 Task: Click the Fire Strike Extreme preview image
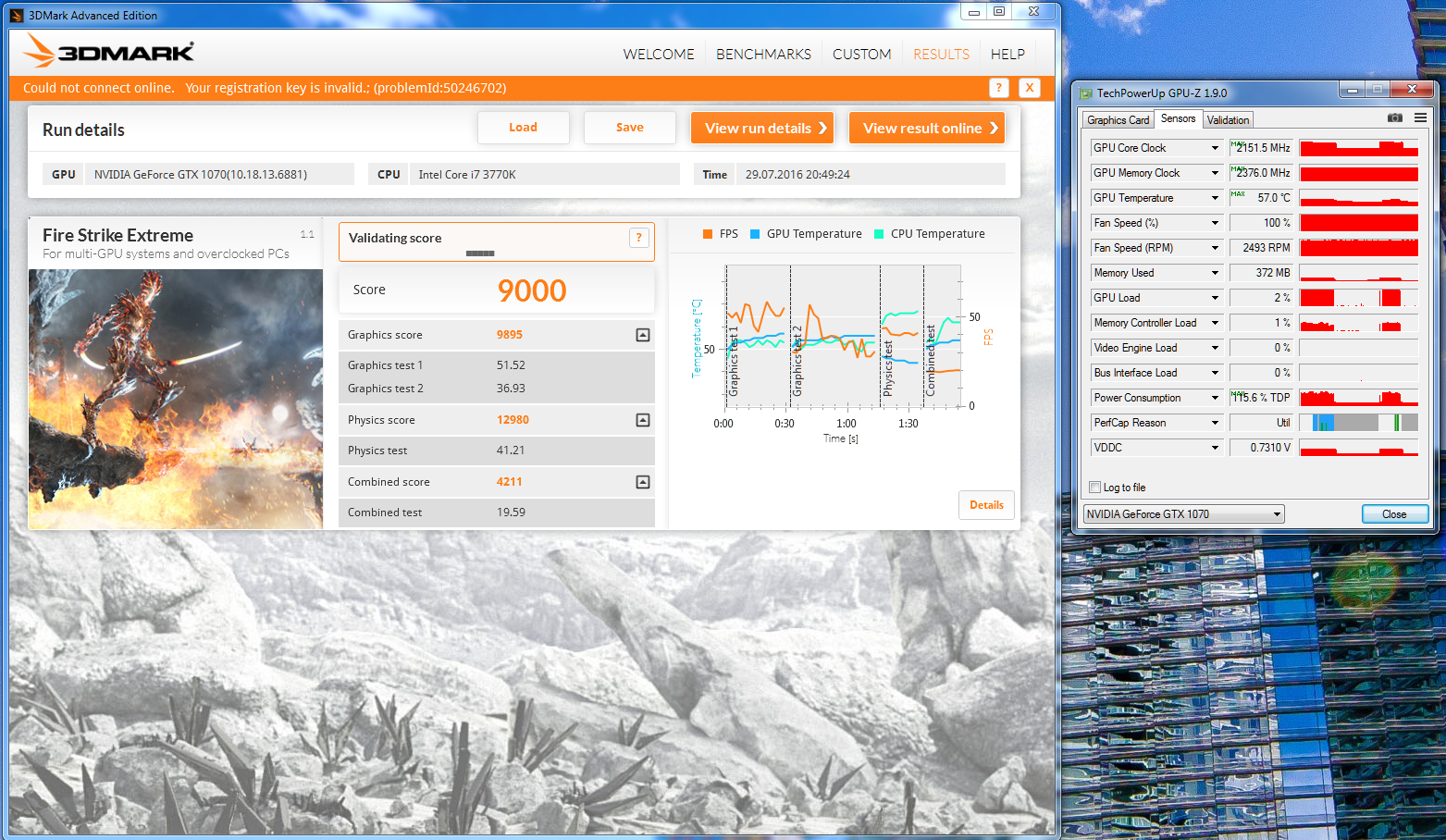(x=176, y=399)
